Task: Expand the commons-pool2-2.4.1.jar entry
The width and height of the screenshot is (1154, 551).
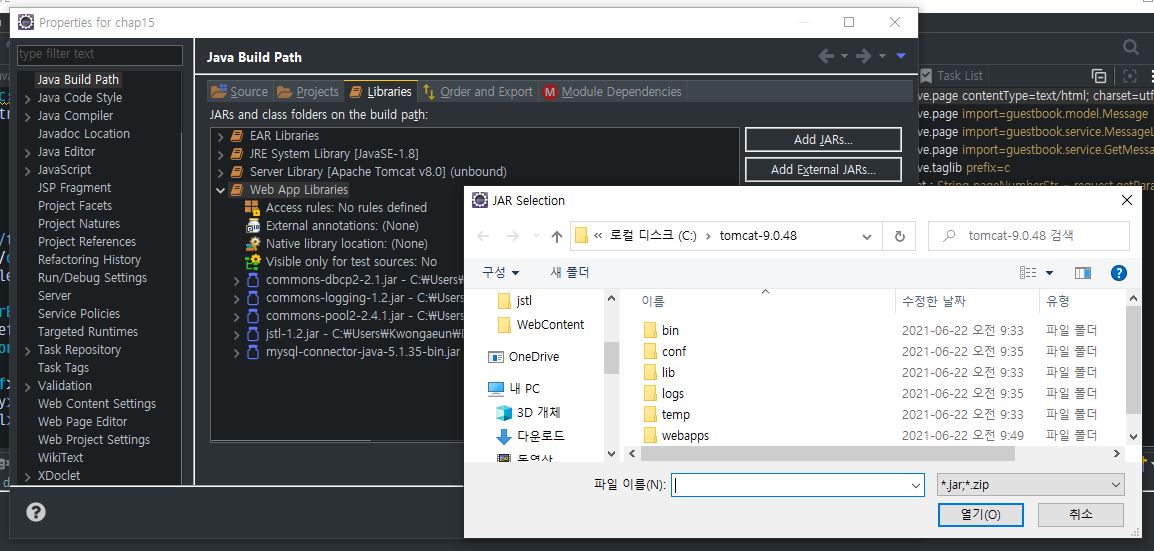Action: pyautogui.click(x=236, y=316)
